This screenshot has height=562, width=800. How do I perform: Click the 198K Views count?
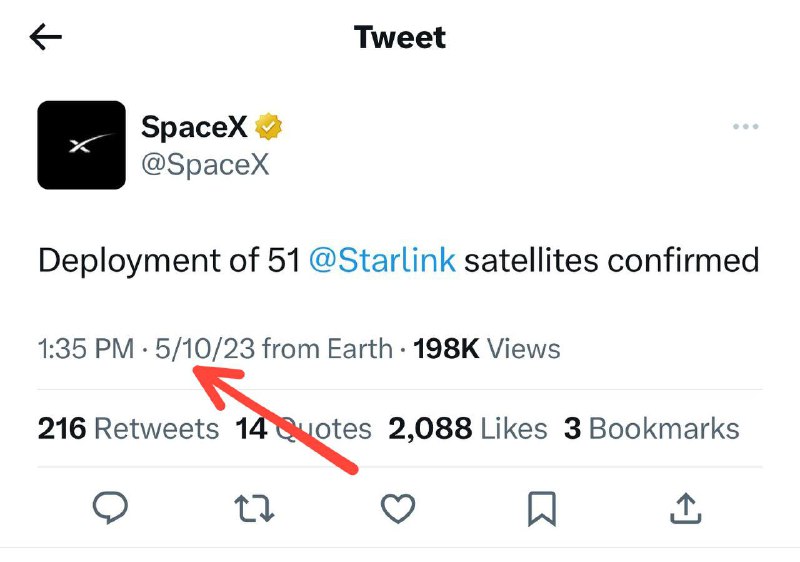pos(487,349)
